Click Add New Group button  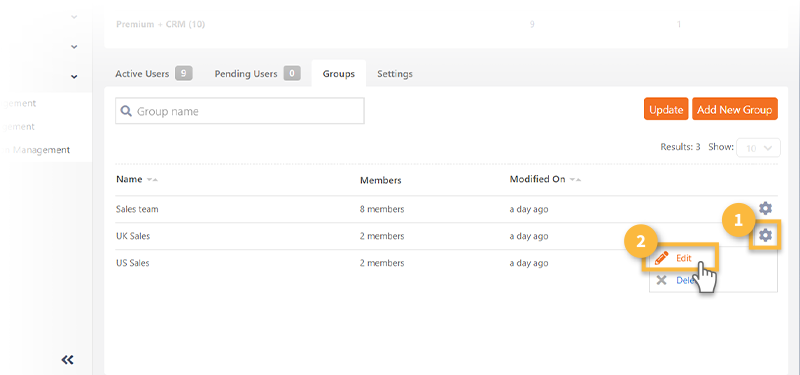(x=735, y=109)
